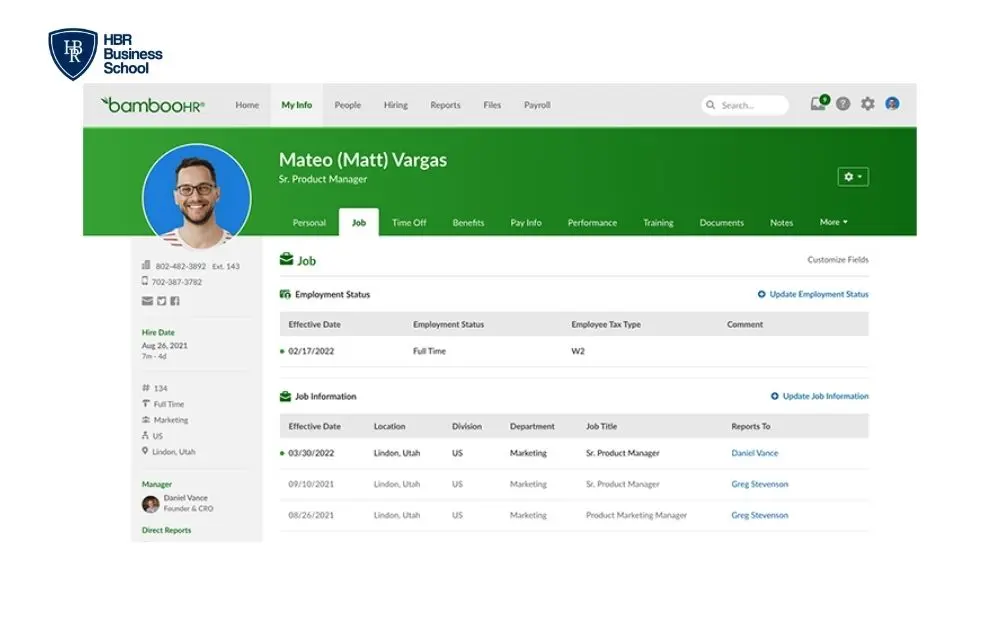Open the settings gear in top bar
The image size is (1000, 625).
pos(867,104)
